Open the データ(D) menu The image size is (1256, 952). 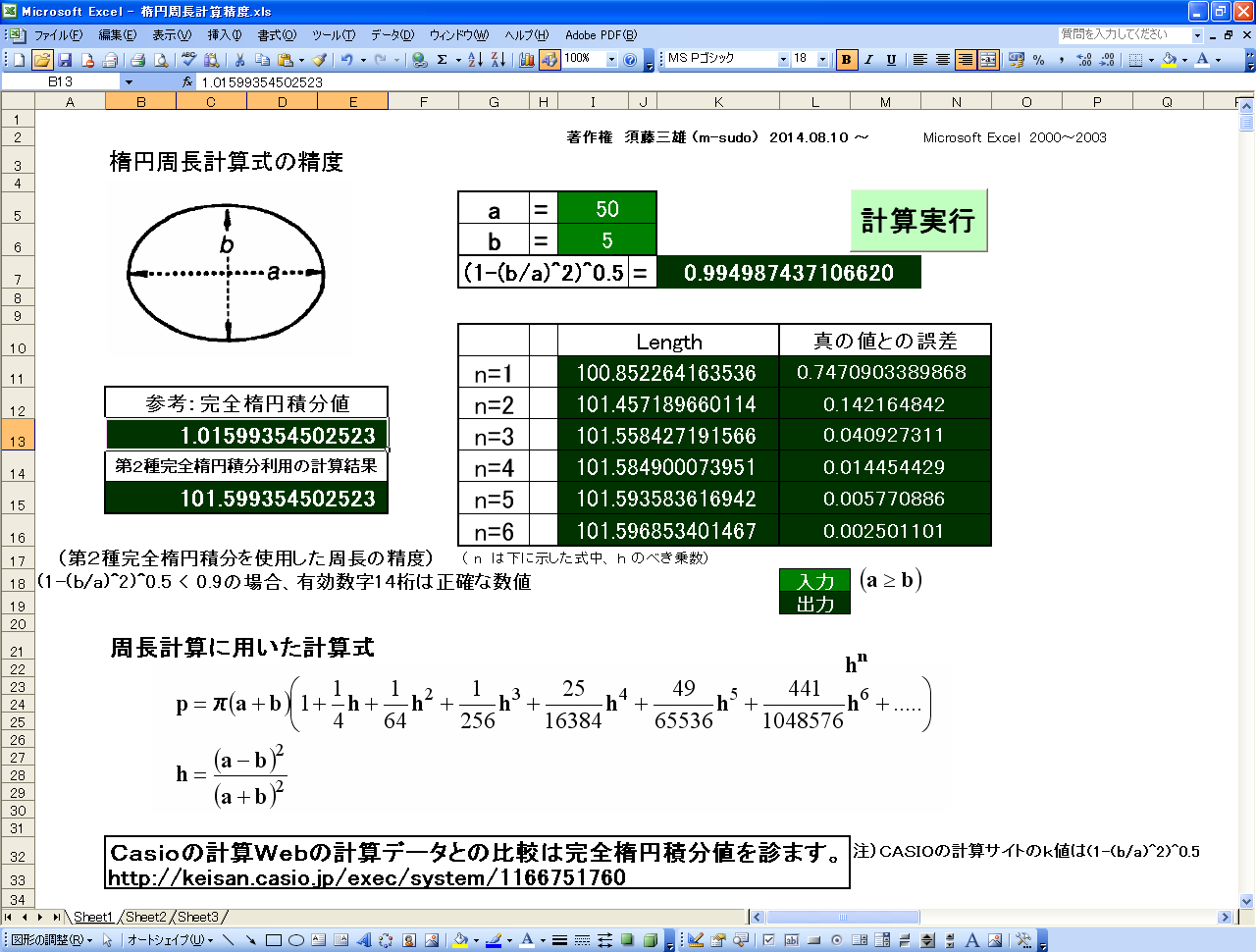[392, 35]
